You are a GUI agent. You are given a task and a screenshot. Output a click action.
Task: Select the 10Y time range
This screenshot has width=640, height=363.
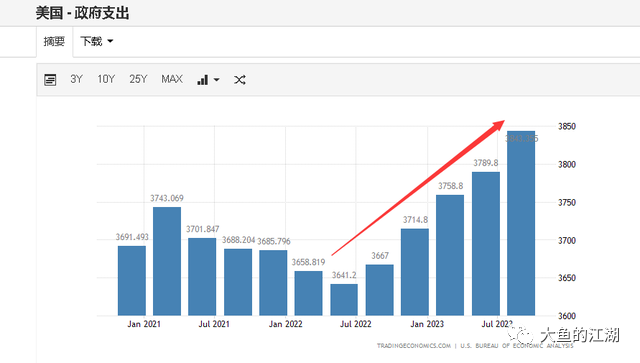(106, 79)
